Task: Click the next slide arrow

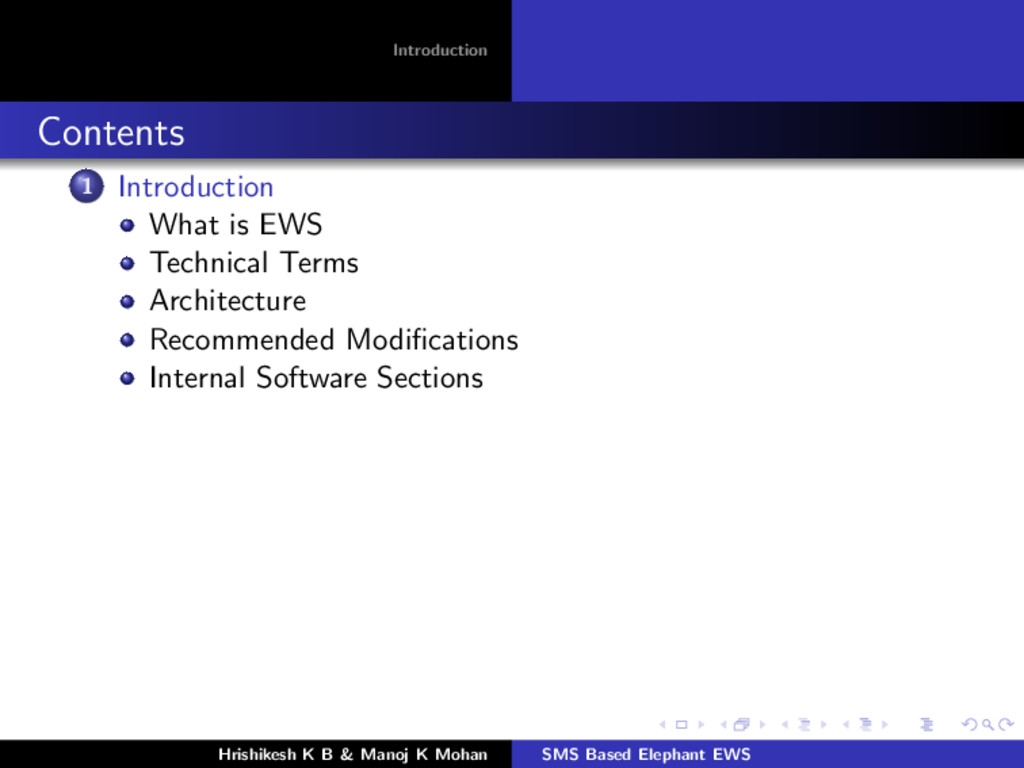Action: [x=701, y=724]
